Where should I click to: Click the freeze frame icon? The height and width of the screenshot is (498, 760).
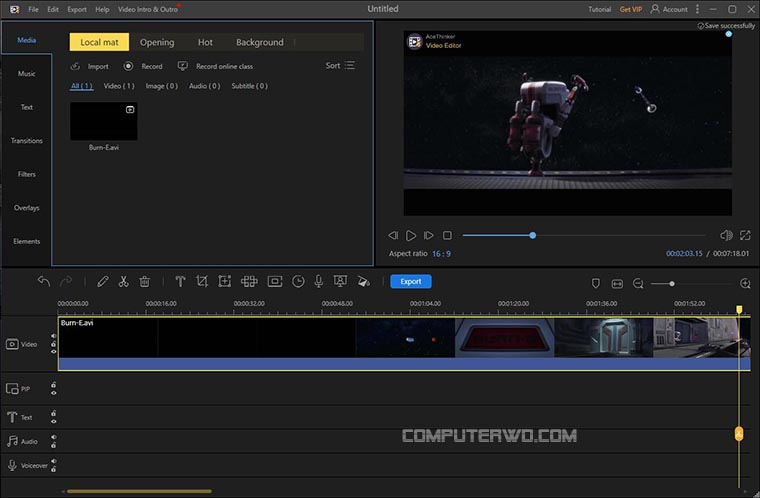pos(275,281)
